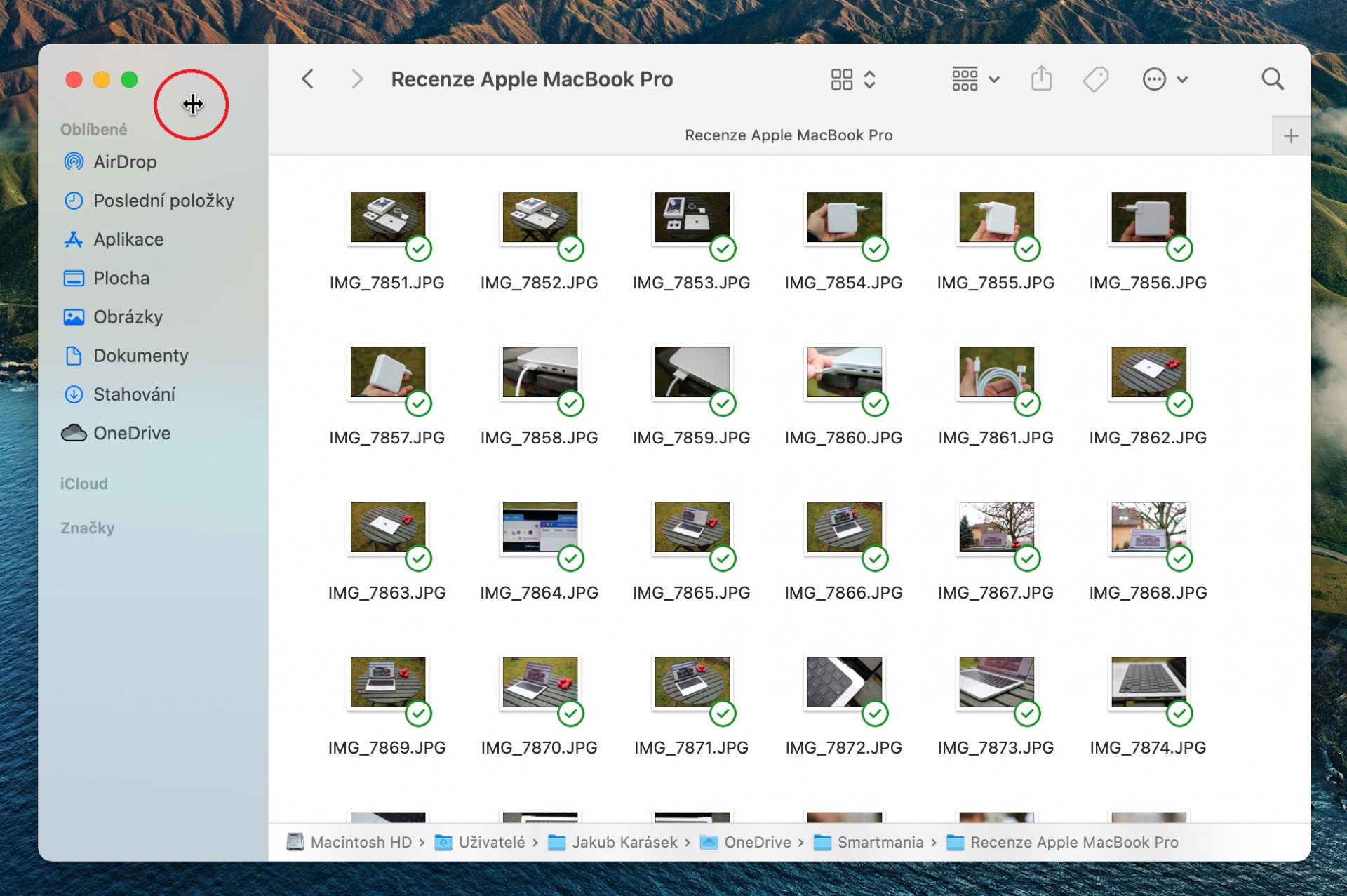1347x896 pixels.
Task: Switch view using the icon grid button
Action: pyautogui.click(x=852, y=79)
